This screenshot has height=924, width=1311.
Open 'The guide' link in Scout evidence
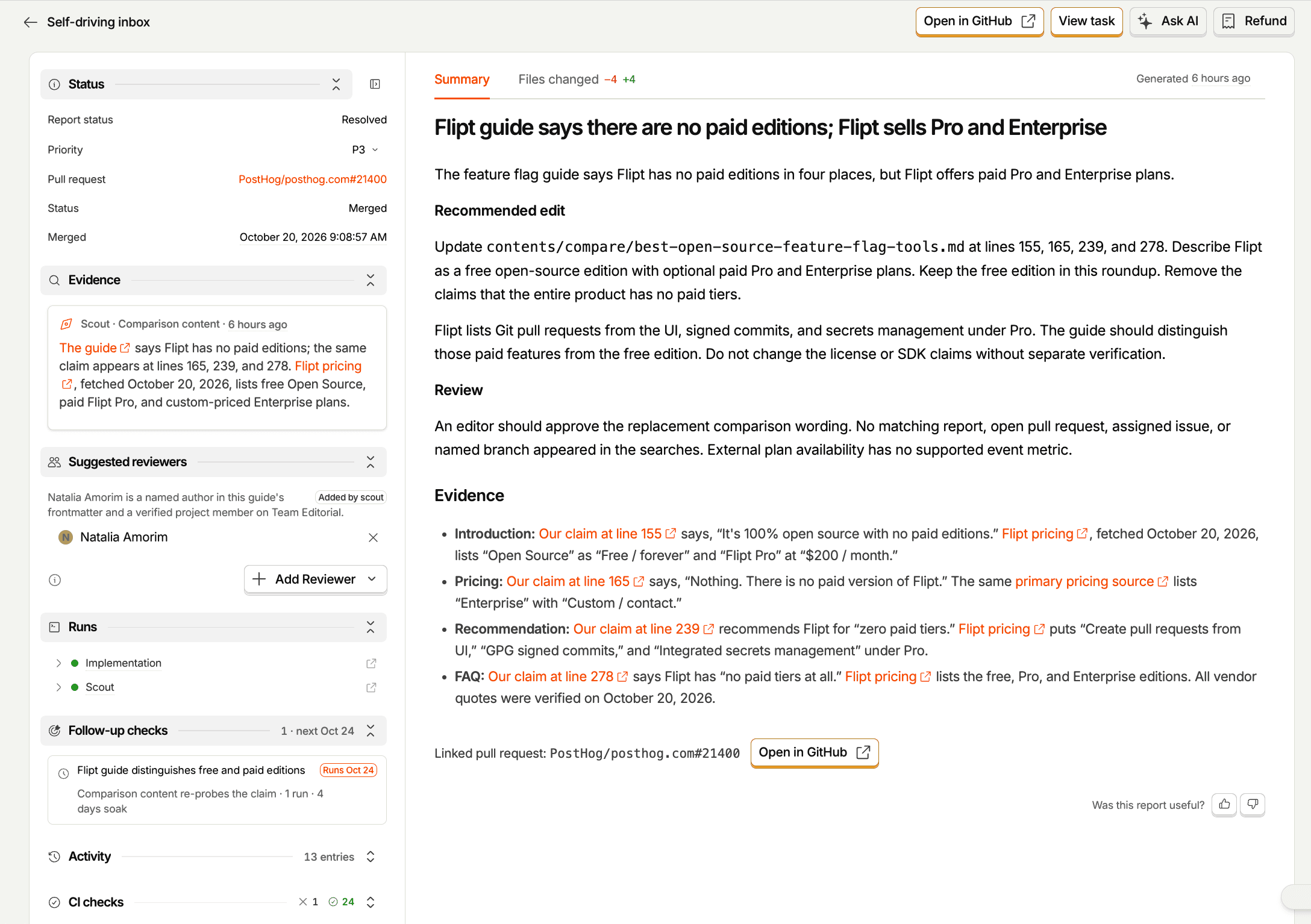pyautogui.click(x=94, y=348)
